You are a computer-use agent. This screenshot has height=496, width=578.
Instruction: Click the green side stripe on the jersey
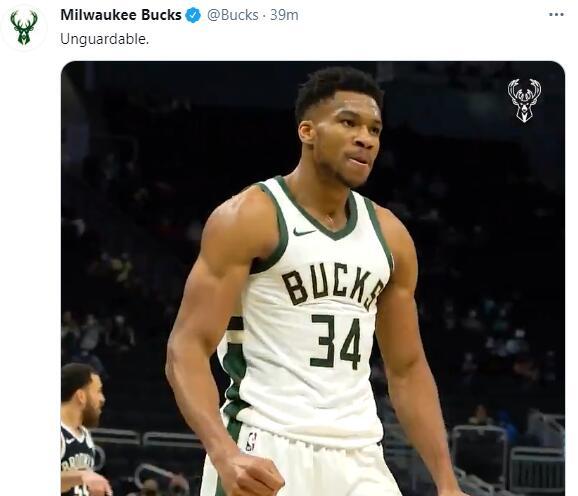[233, 372]
